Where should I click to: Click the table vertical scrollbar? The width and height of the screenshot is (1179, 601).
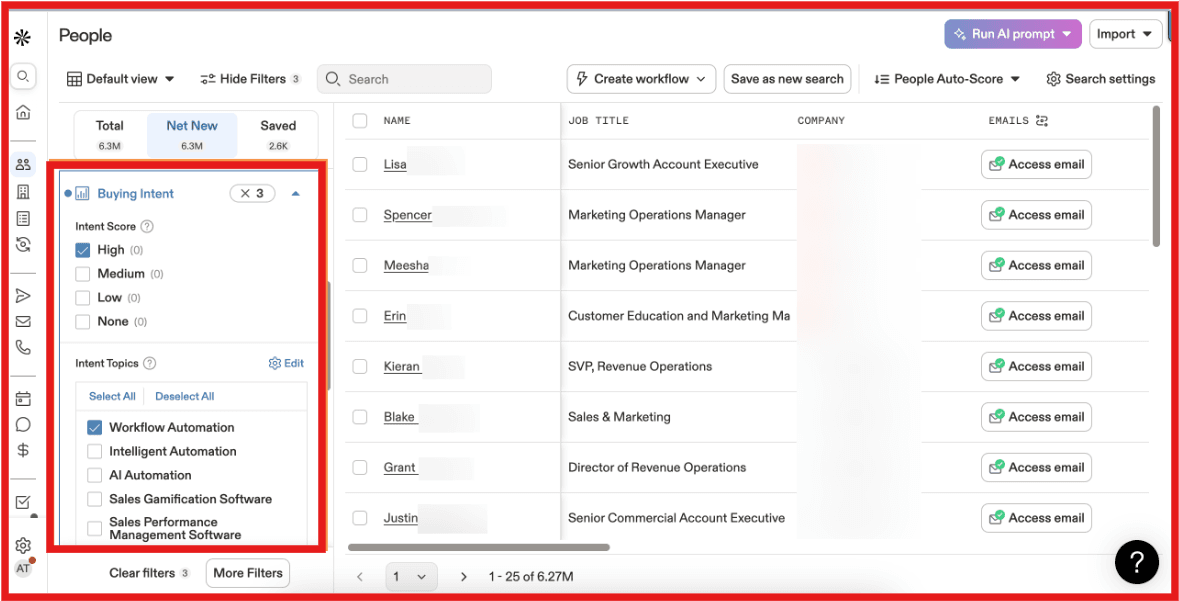point(1156,175)
